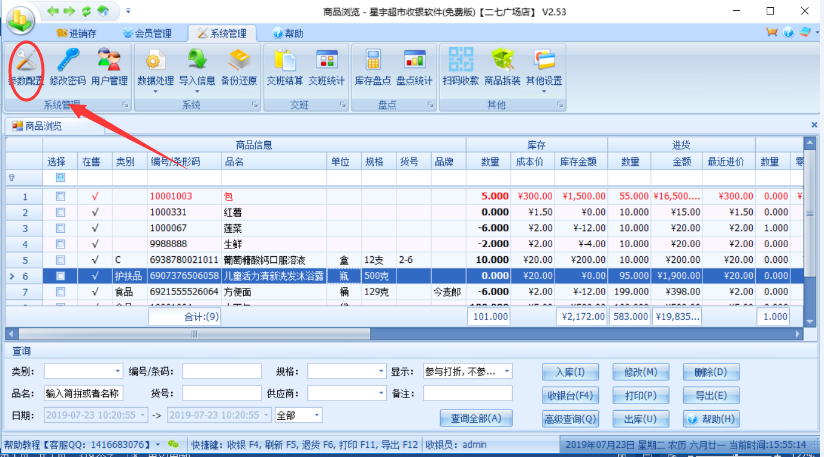Open 其他设置 other settings
This screenshot has width=824, height=457.
544,70
